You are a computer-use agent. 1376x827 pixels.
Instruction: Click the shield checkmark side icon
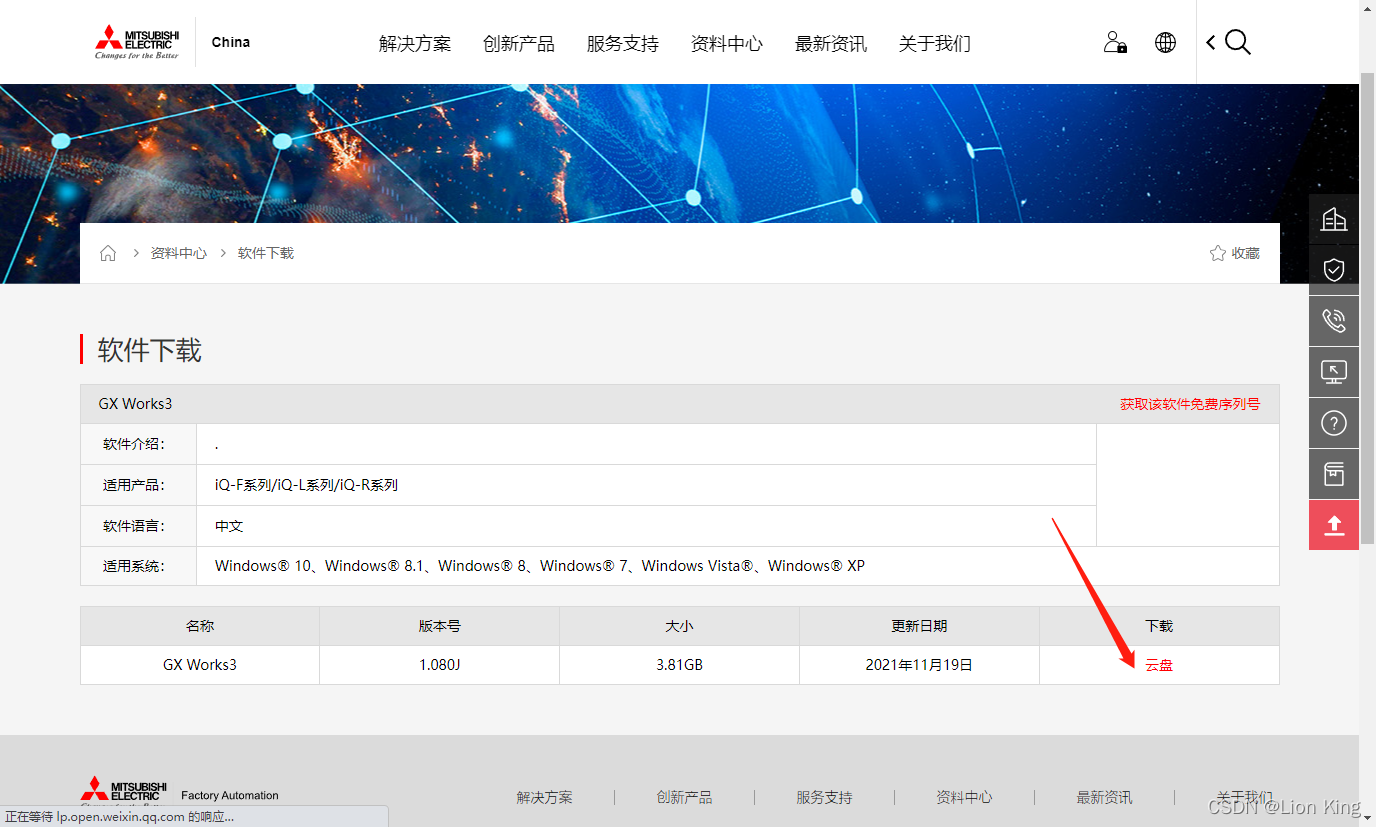(1334, 270)
